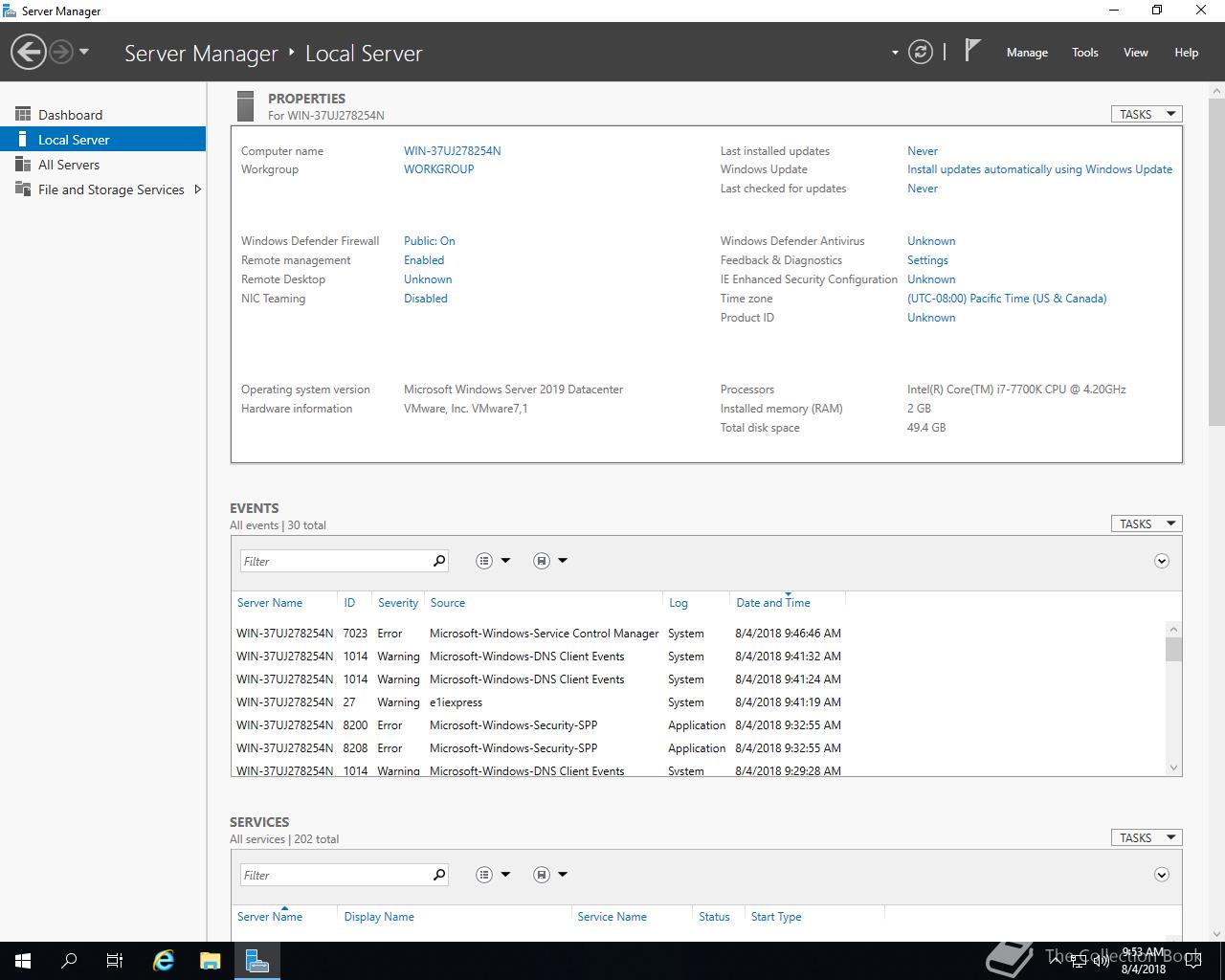Click IE Enhanced Security Configuration Unknown link

pyautogui.click(x=931, y=279)
